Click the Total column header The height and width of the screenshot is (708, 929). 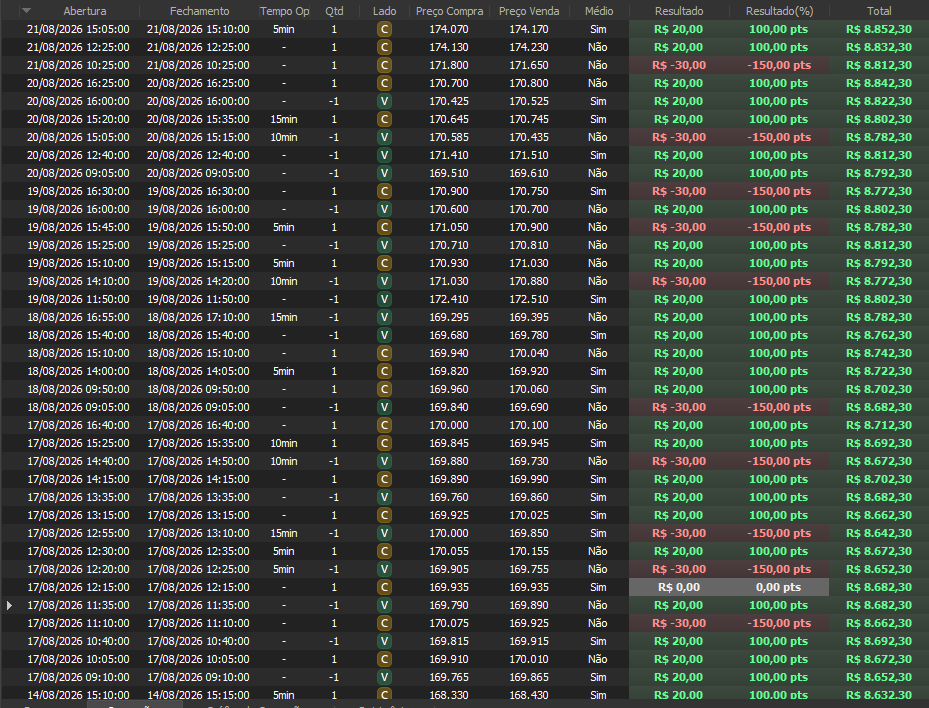click(x=879, y=11)
